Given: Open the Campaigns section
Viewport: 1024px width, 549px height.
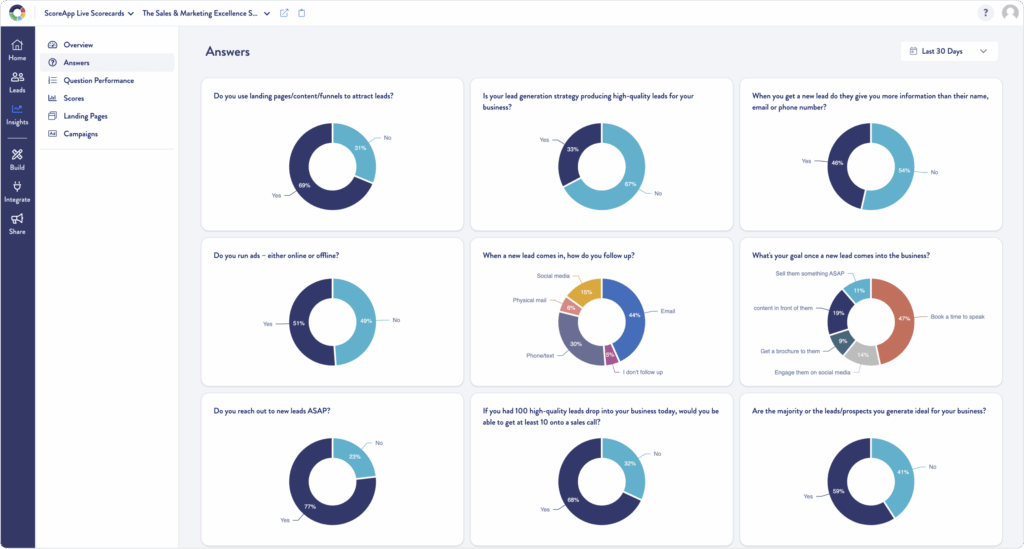Looking at the screenshot, I should pos(80,133).
